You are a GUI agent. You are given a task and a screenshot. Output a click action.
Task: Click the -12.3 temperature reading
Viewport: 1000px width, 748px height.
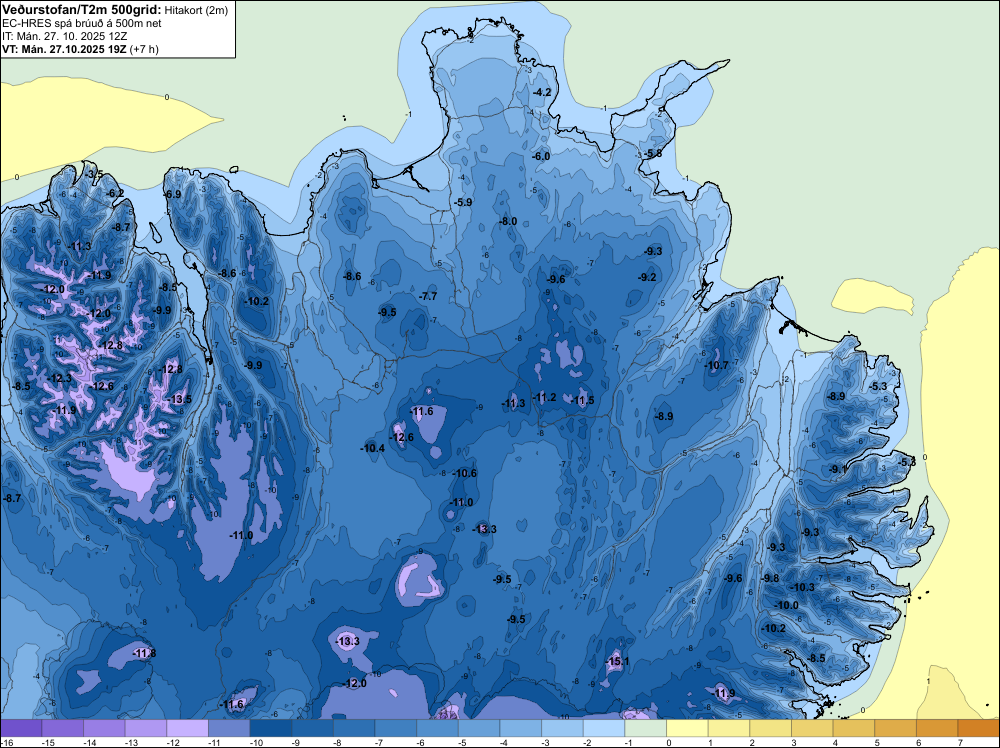[60, 378]
